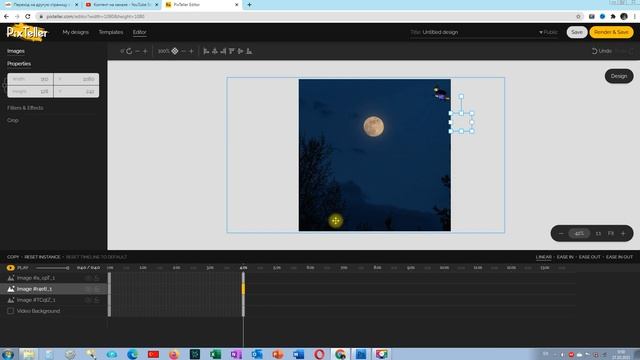Select EASE OUT easing
The image size is (640, 360).
(590, 257)
